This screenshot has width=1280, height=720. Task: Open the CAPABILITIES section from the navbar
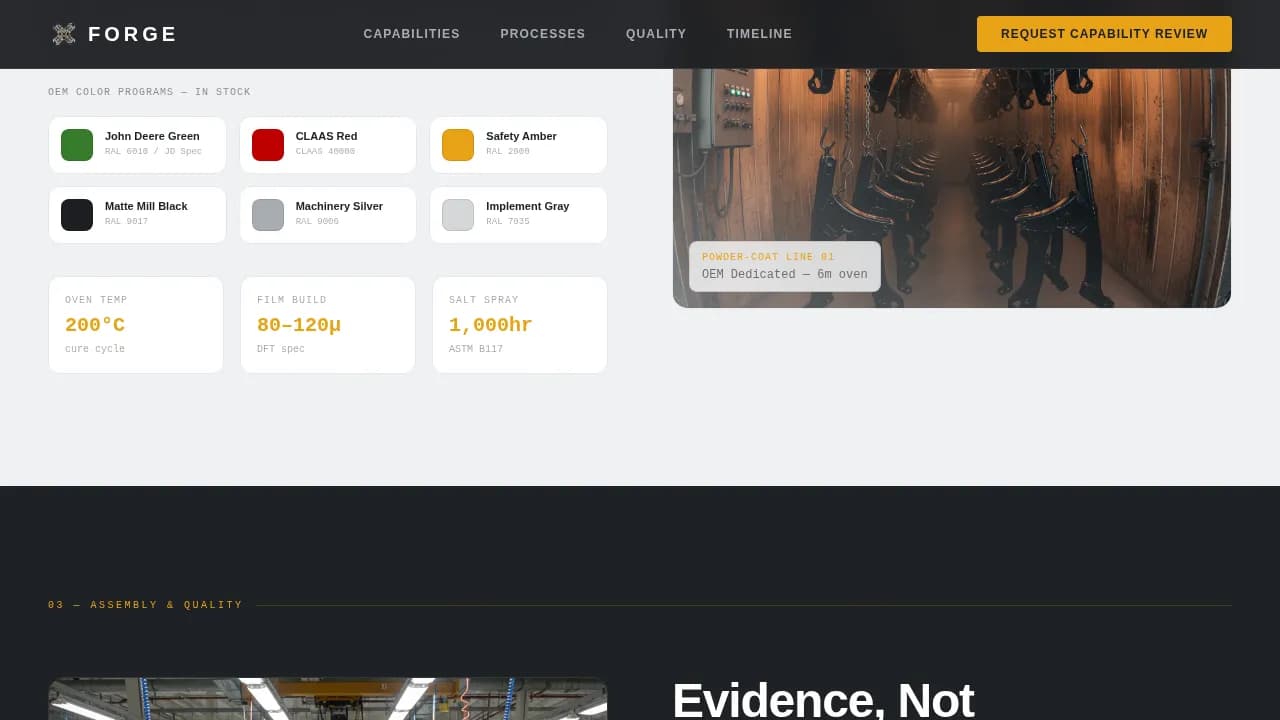(x=411, y=33)
